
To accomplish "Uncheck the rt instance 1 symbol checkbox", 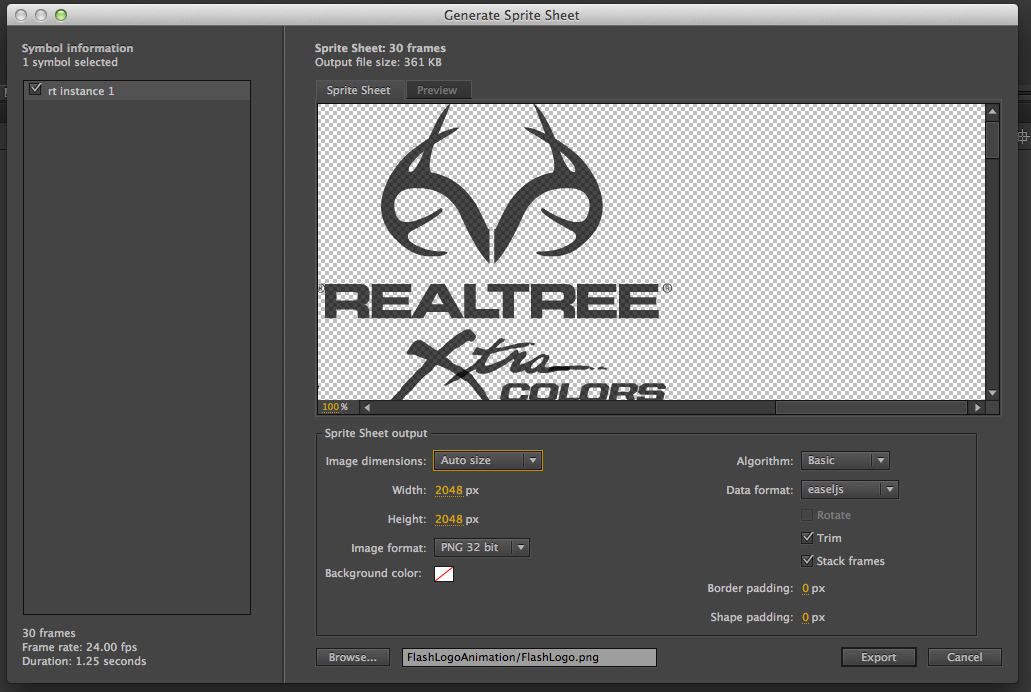I will point(36,90).
